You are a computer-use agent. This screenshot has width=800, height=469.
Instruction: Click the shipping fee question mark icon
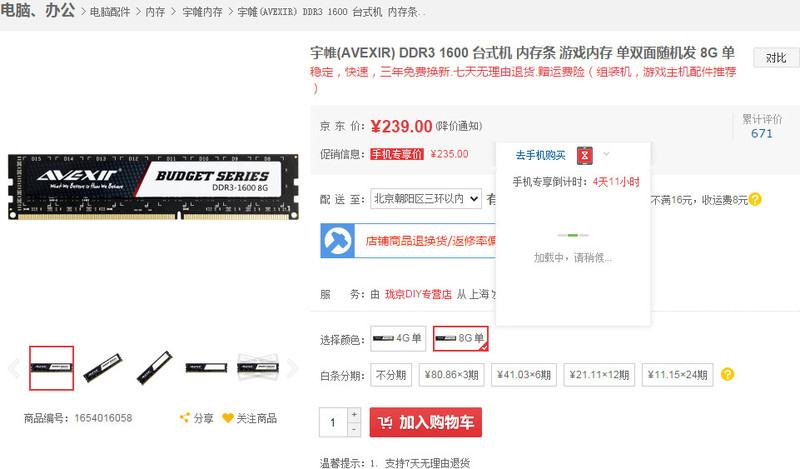[755, 200]
